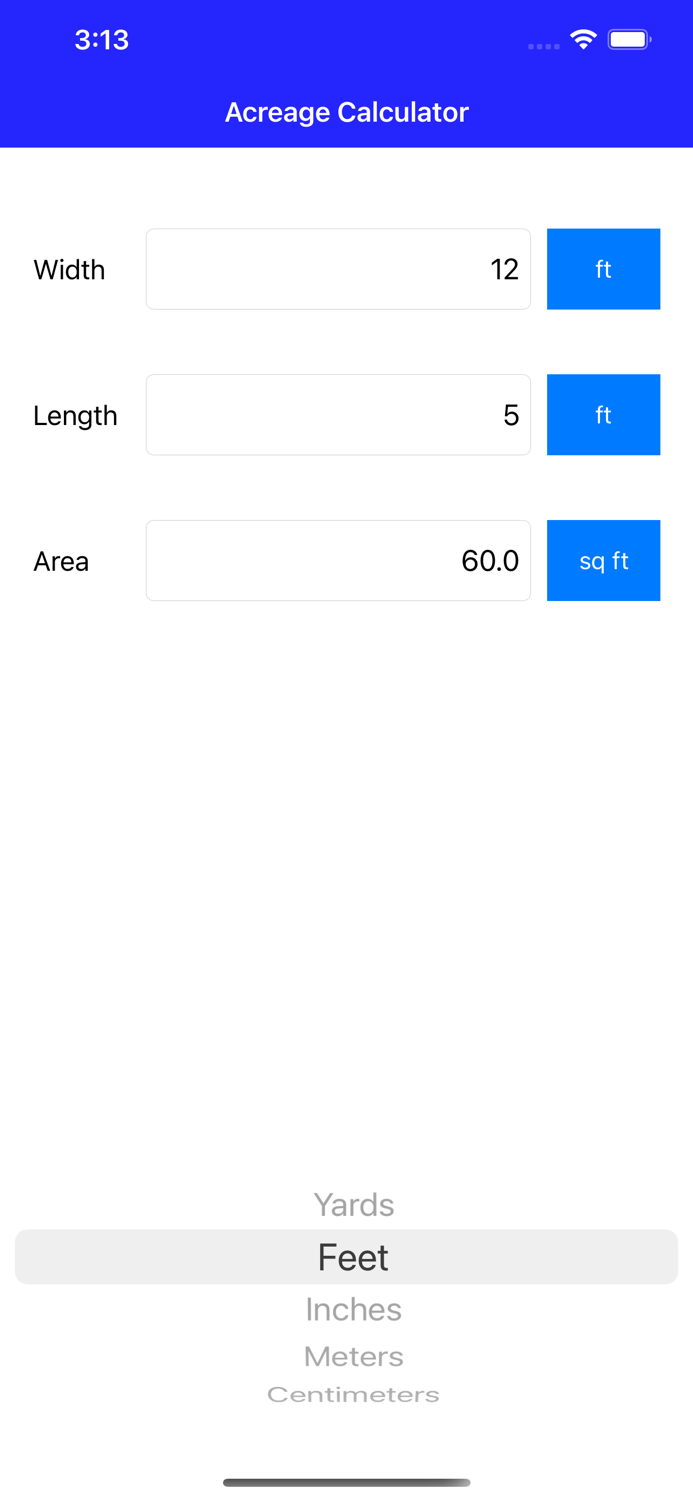Select Centimeters in the unit picker
Image resolution: width=693 pixels, height=1500 pixels.
click(x=353, y=1393)
